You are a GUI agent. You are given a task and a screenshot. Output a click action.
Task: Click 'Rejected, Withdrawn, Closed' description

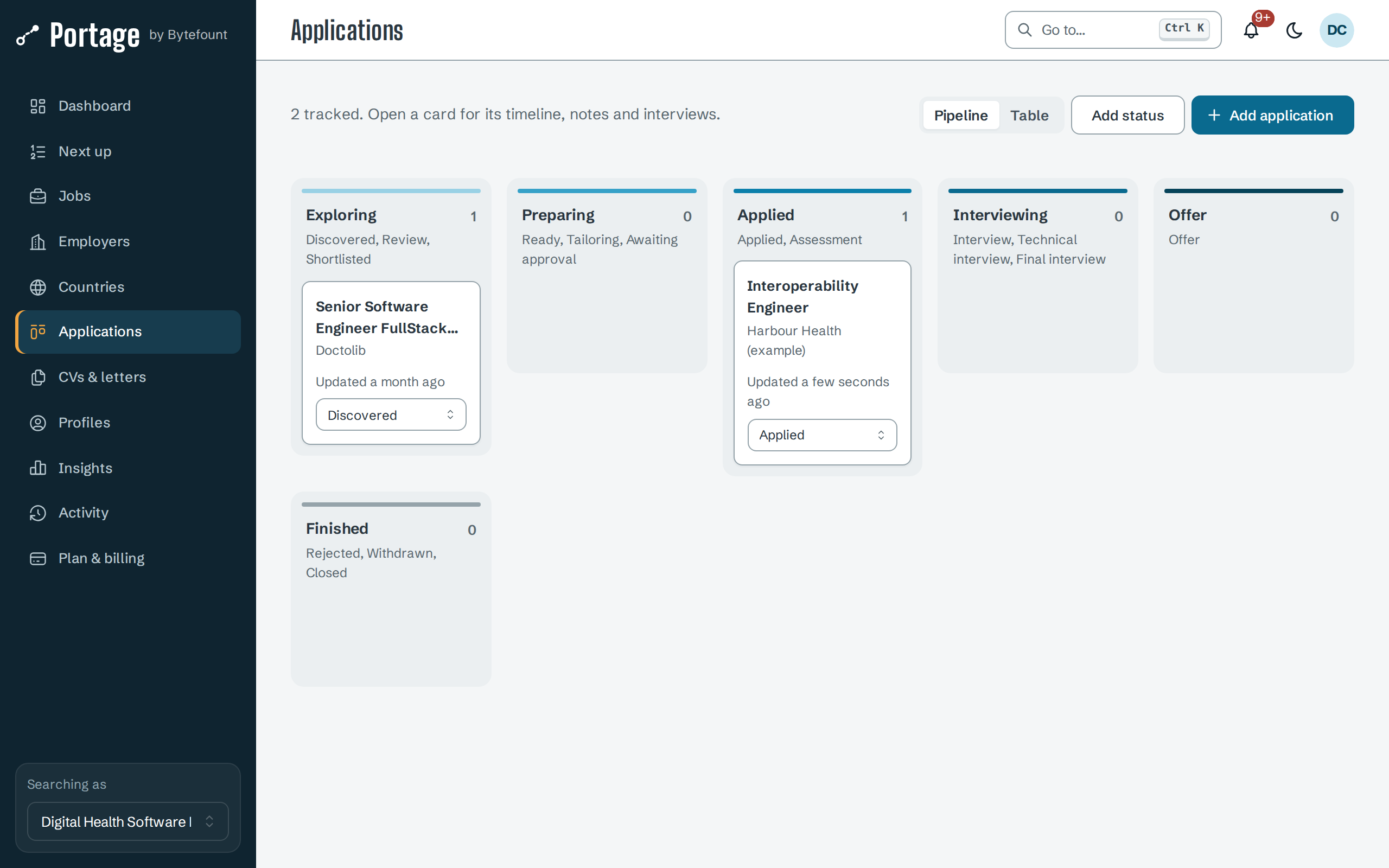[x=371, y=563]
